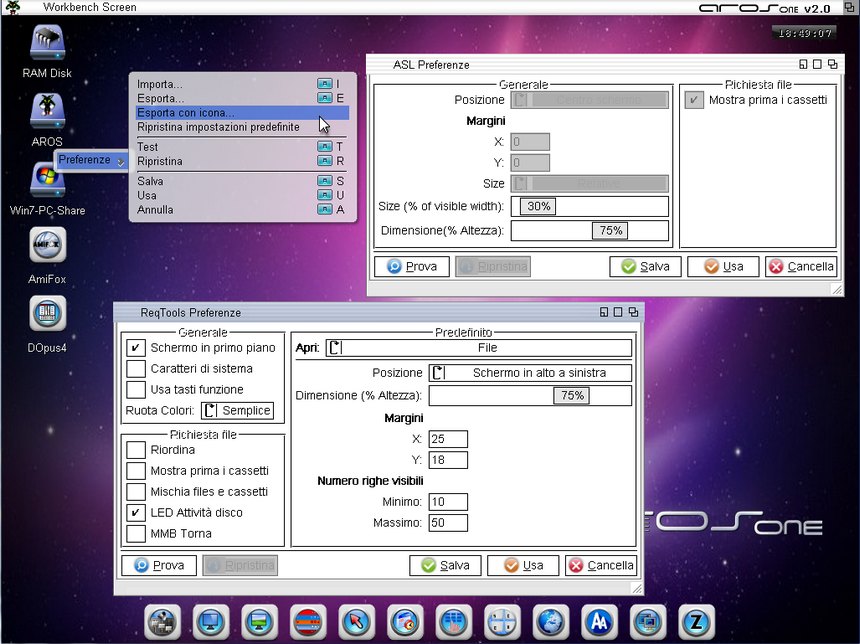The width and height of the screenshot is (860, 644).
Task: Open the AROS drive icon
Action: pyautogui.click(x=47, y=112)
